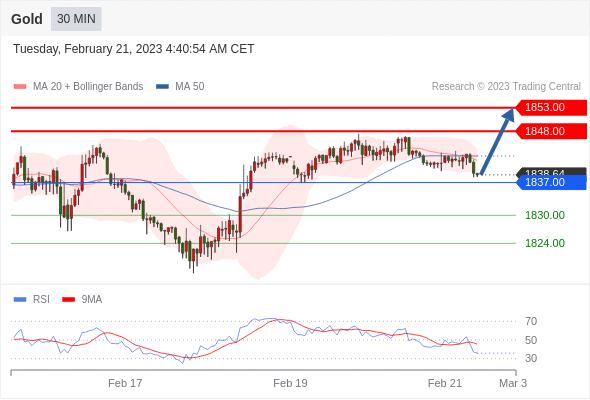Click the Feb 21 date axis label
The height and width of the screenshot is (400, 590).
[444, 383]
